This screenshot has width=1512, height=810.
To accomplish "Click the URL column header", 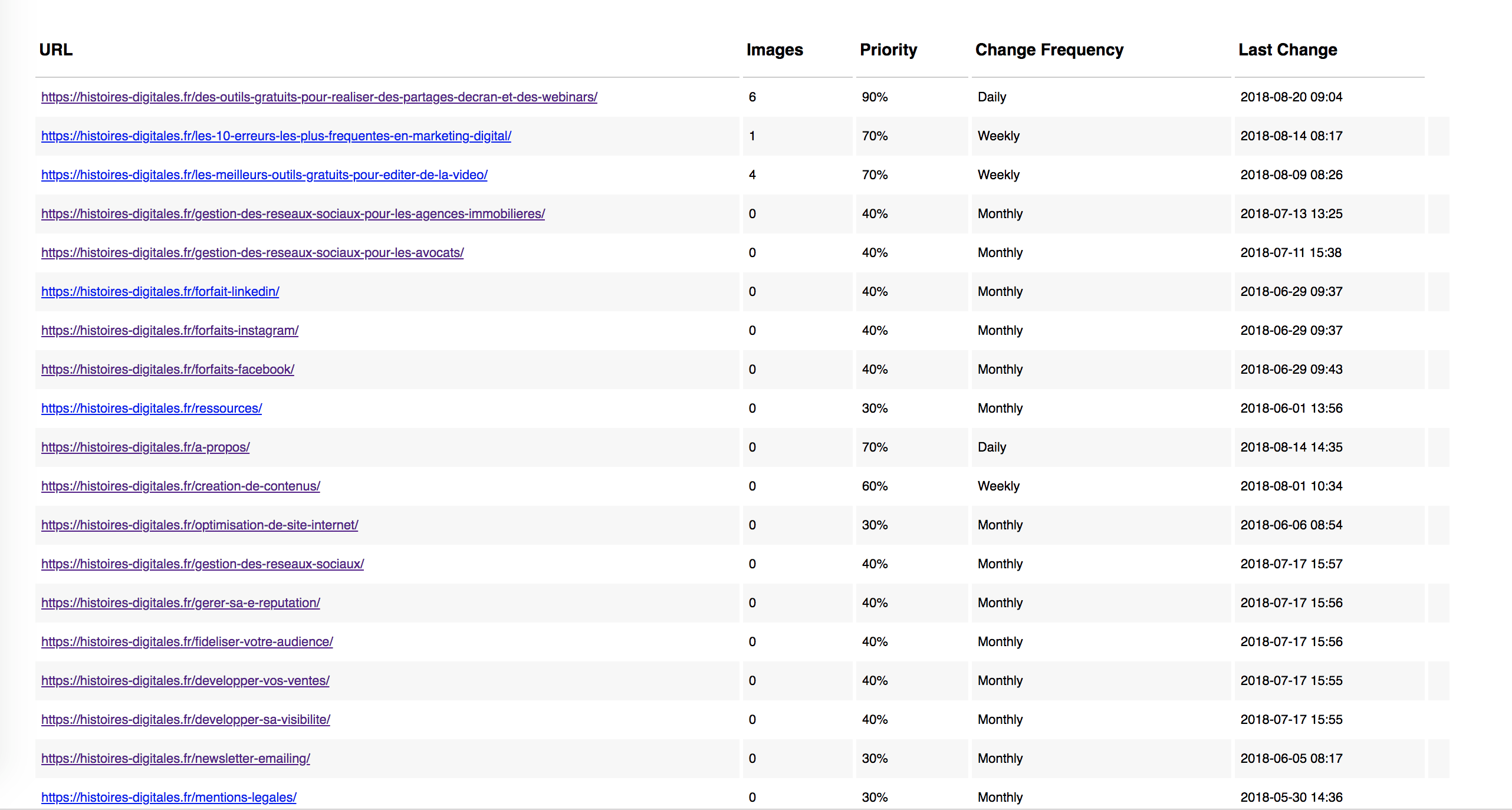I will coord(56,50).
